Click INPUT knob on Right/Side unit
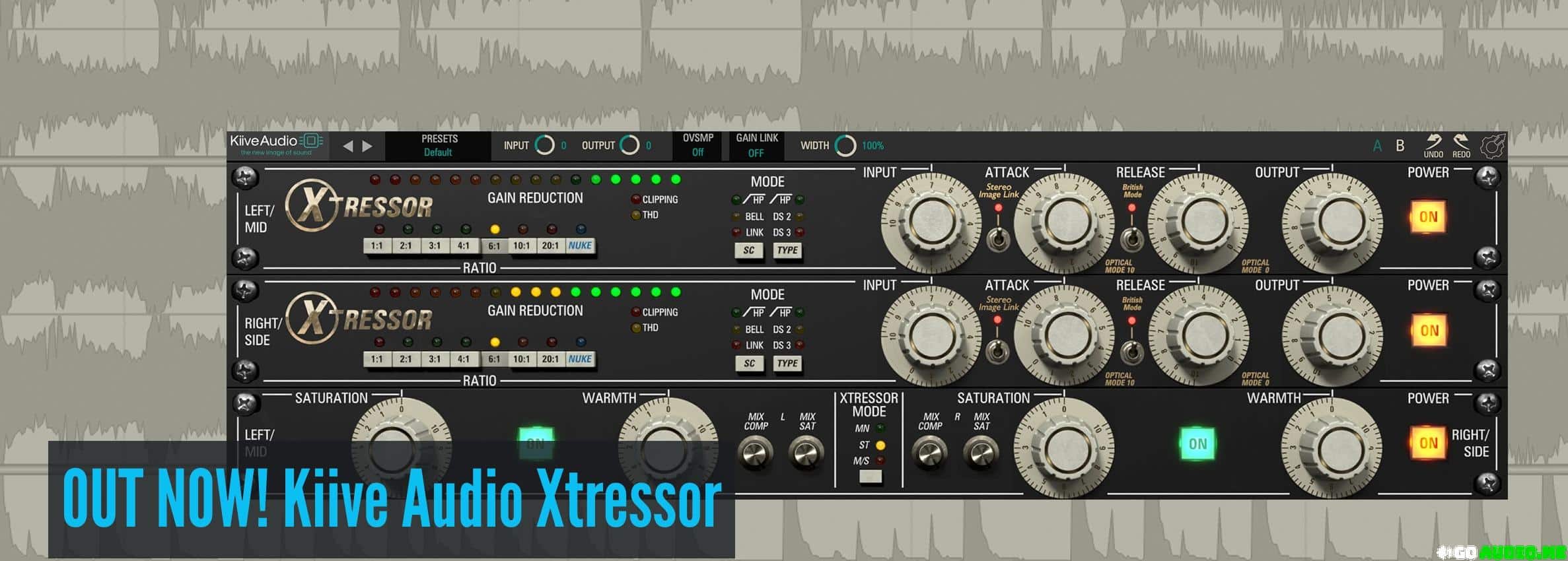This screenshot has height=561, width=1568. (931, 335)
